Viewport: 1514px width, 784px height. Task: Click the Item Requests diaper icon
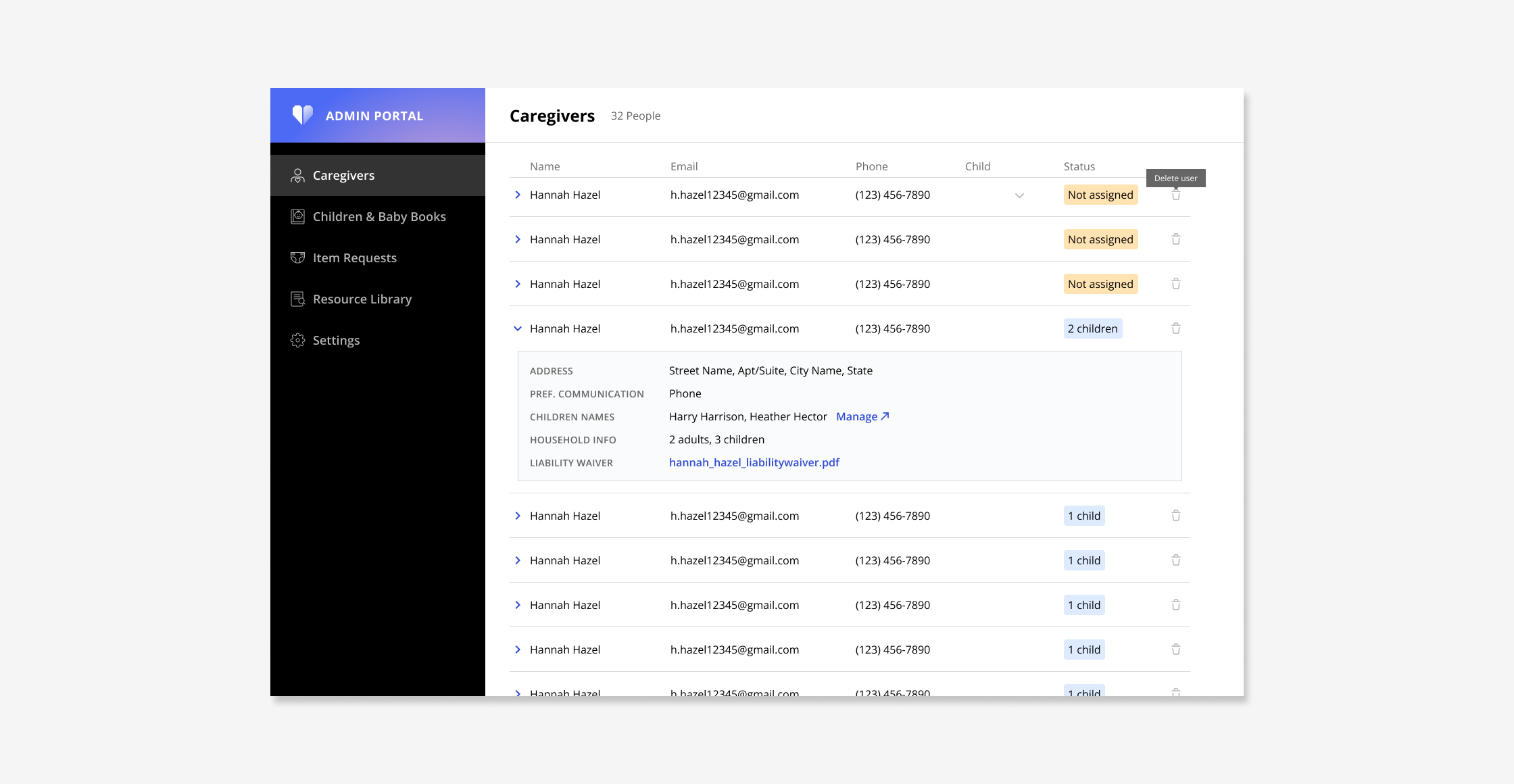coord(297,258)
